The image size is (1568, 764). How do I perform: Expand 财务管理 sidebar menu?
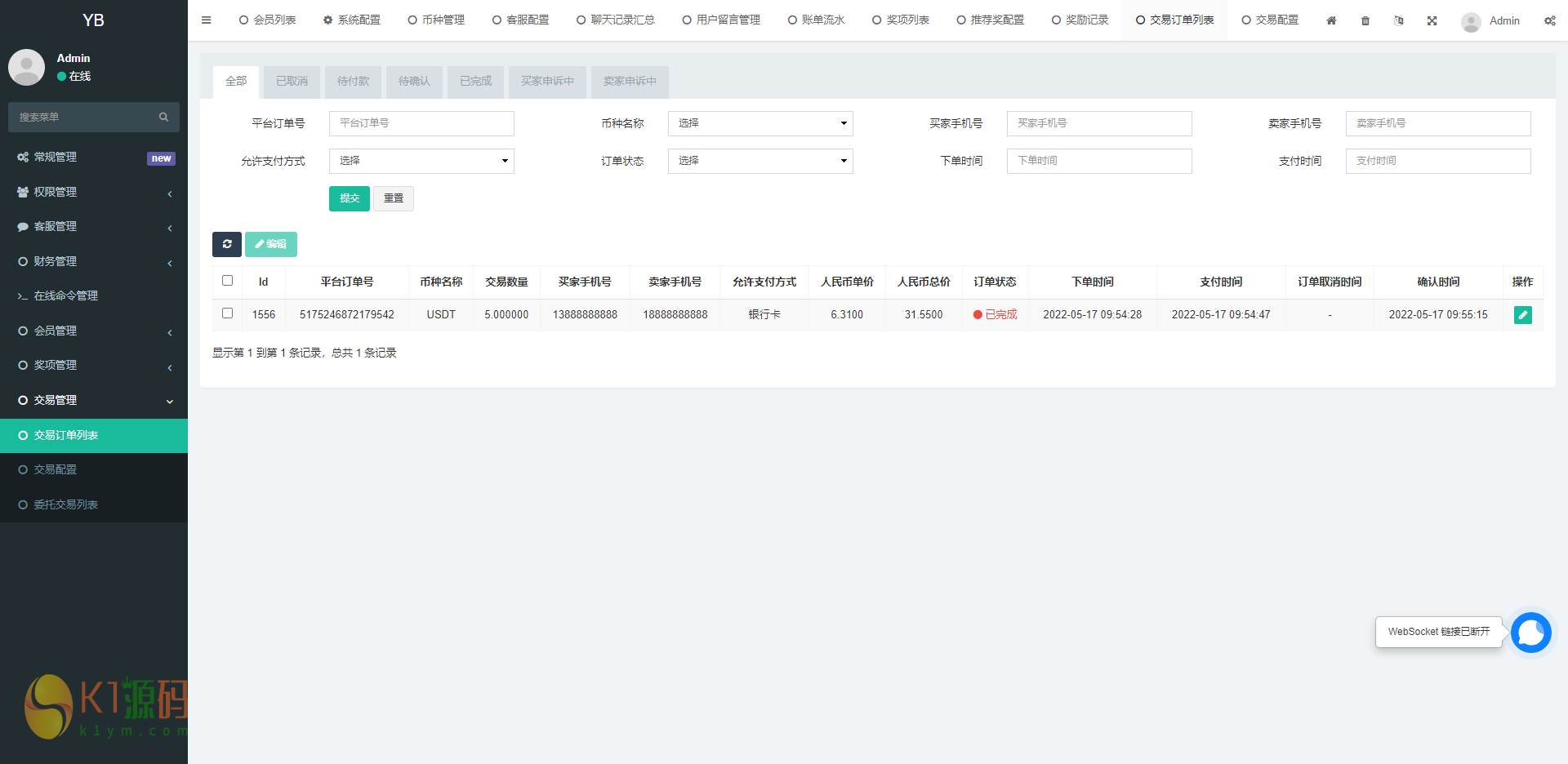(94, 261)
